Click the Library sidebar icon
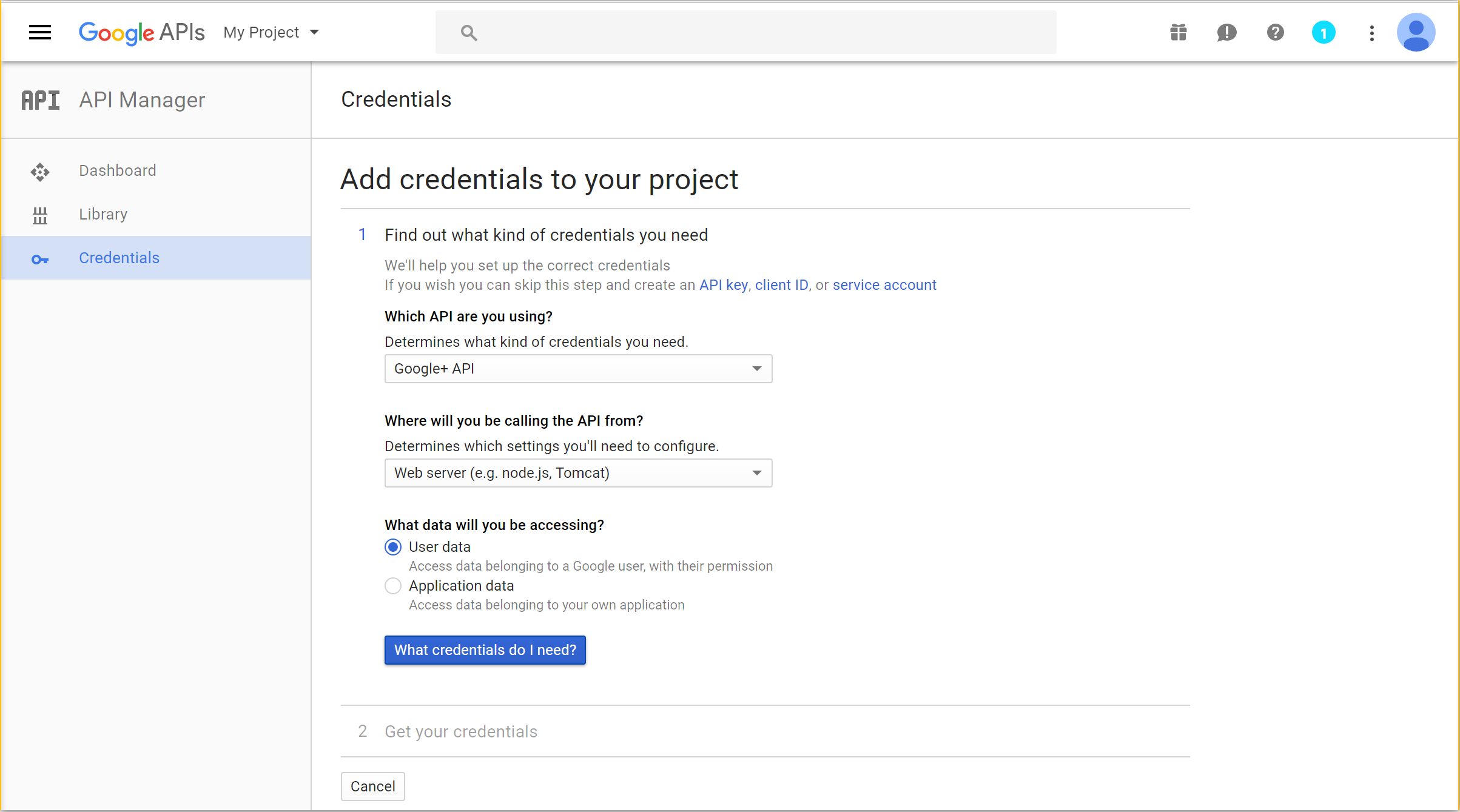Image resolution: width=1460 pixels, height=812 pixels. coord(40,215)
